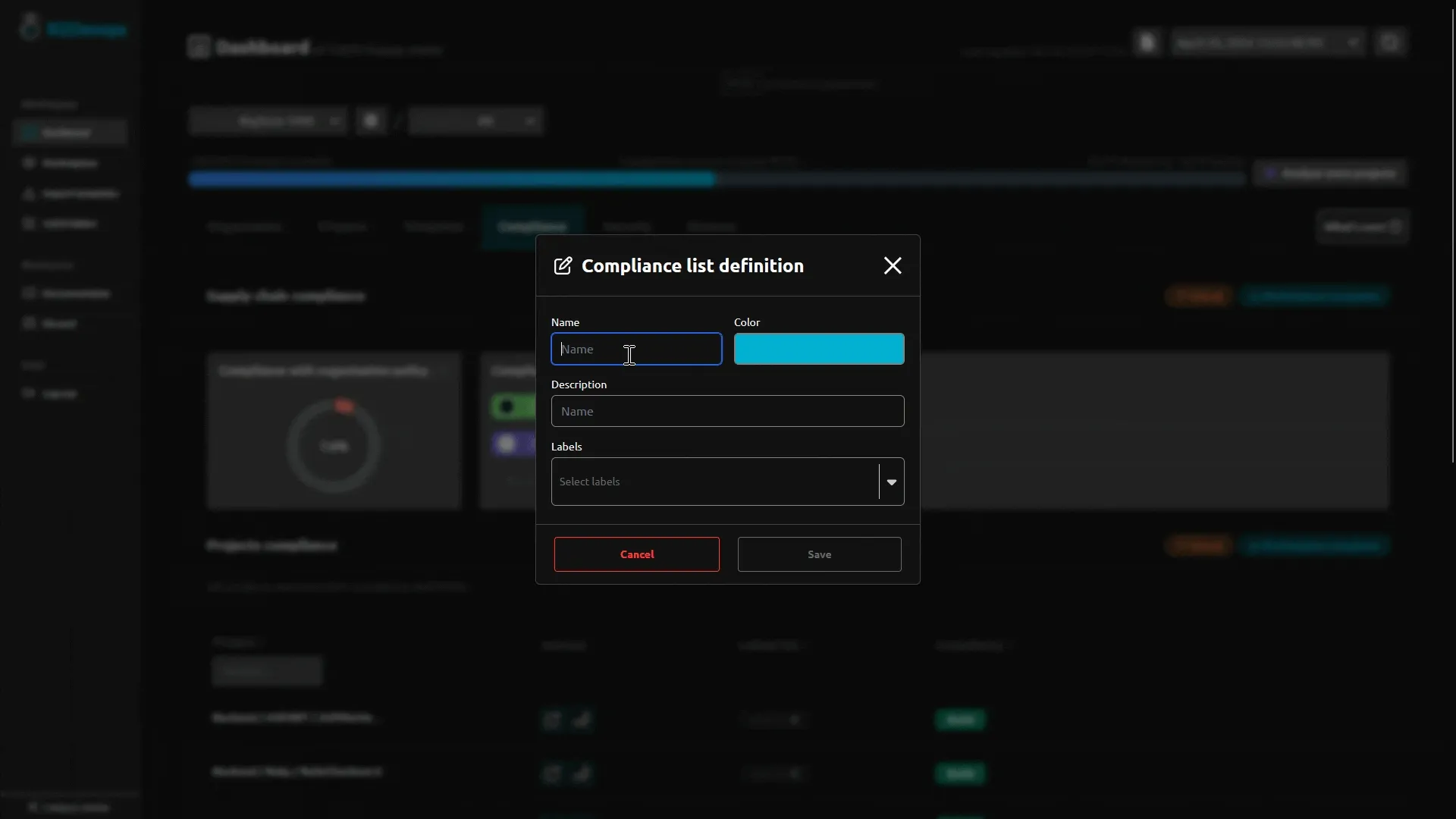1456x819 pixels.
Task: Click the calendar icon at top right
Action: (1392, 42)
